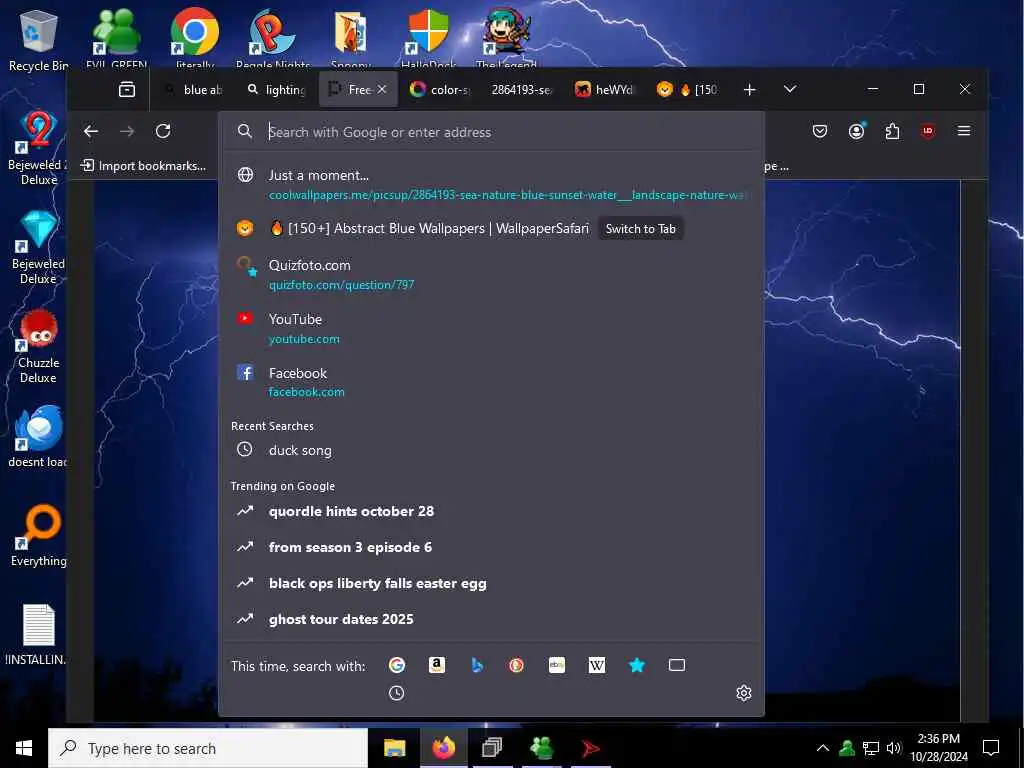1024x768 pixels.
Task: Search this time with Bing icon
Action: 477,665
